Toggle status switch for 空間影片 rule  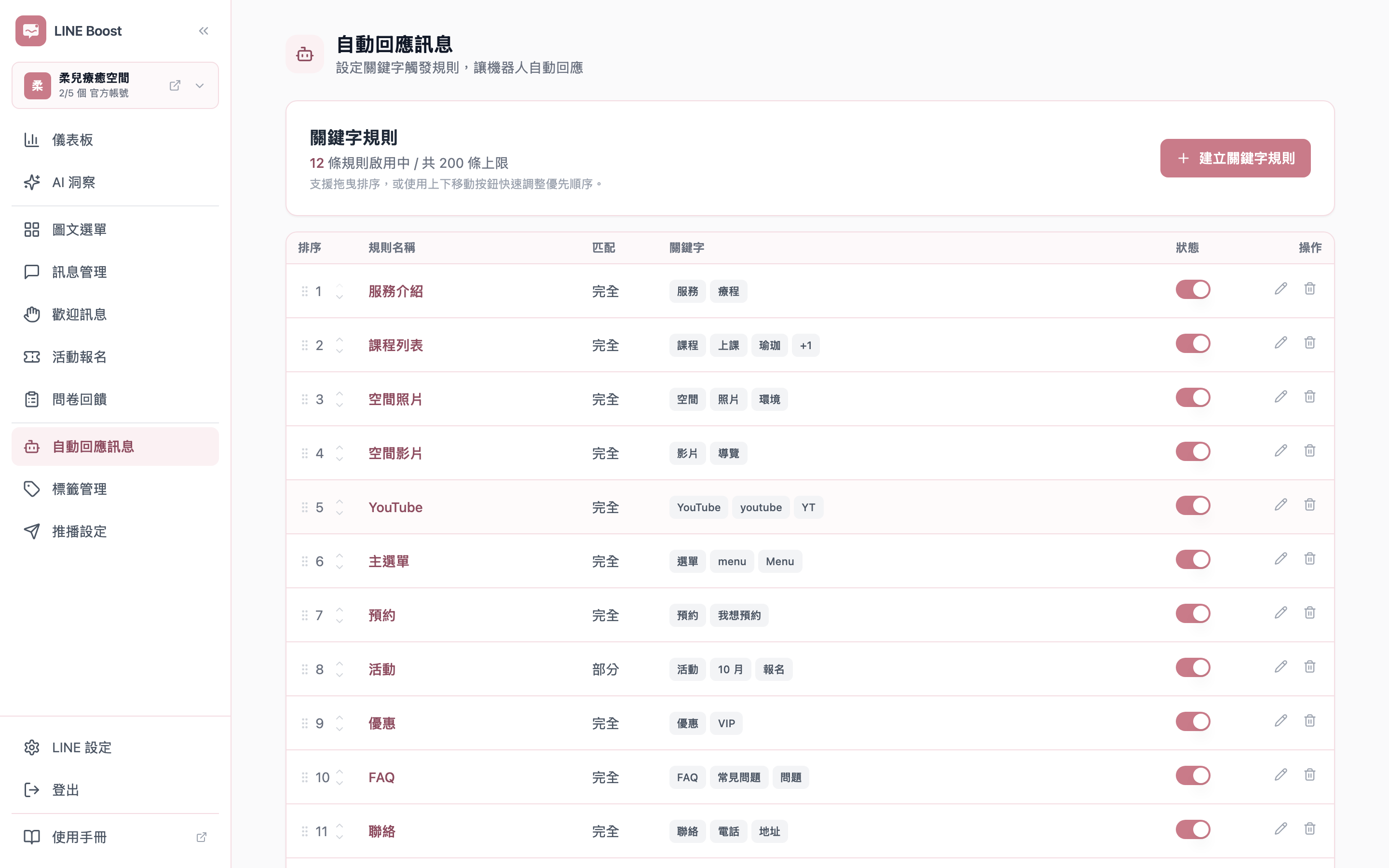pos(1193,451)
